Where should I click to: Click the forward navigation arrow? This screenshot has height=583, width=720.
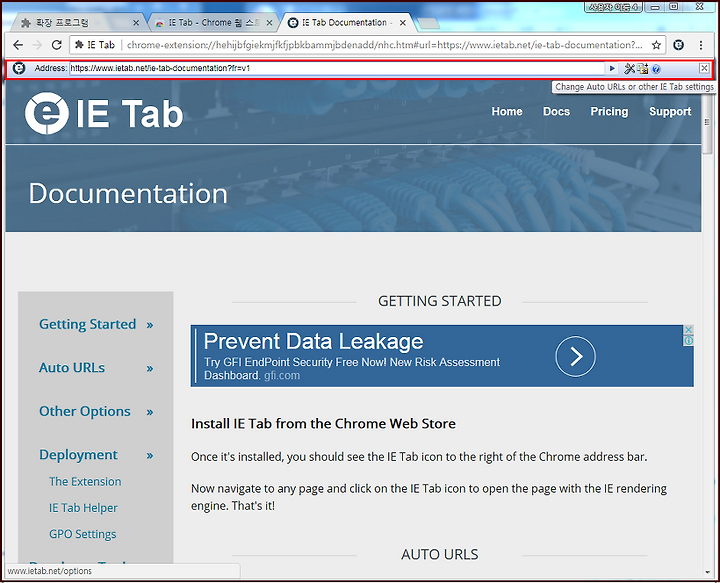click(x=37, y=45)
